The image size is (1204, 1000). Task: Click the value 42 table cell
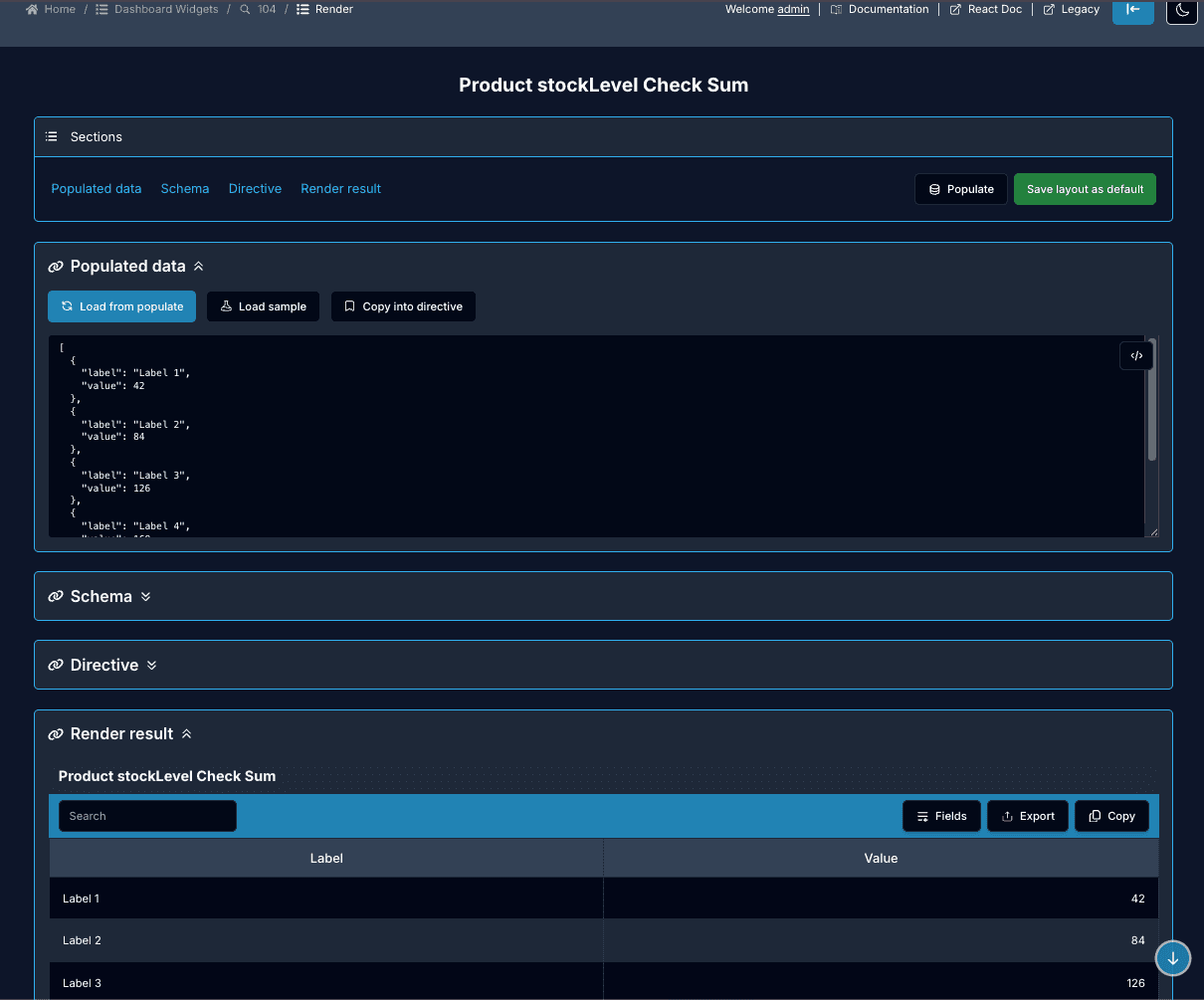coord(881,899)
